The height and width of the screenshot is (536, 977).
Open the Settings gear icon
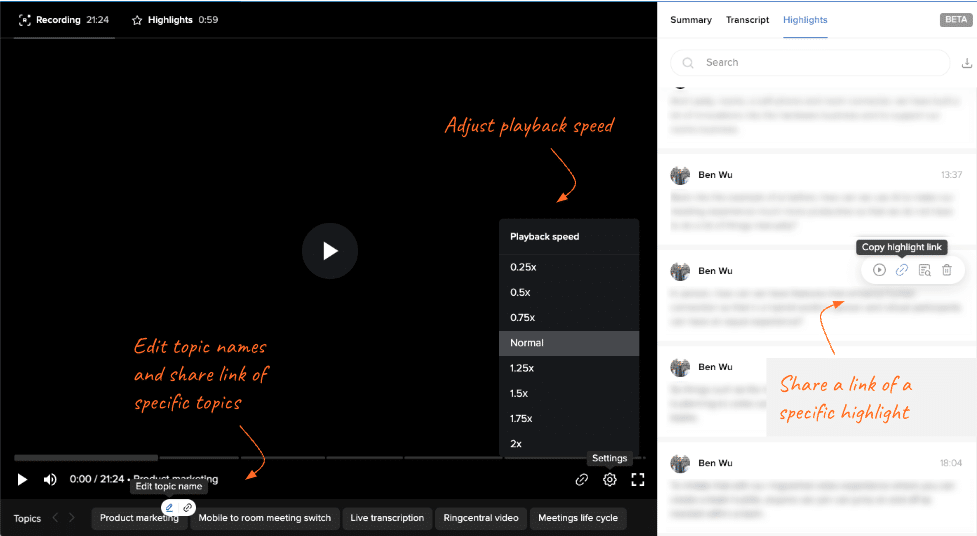pyautogui.click(x=609, y=480)
